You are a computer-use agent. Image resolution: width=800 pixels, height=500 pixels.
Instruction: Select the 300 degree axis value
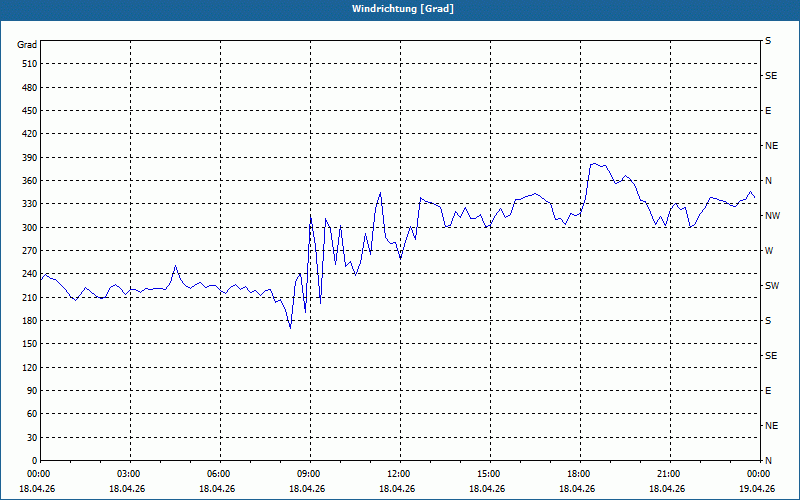[x=30, y=227]
